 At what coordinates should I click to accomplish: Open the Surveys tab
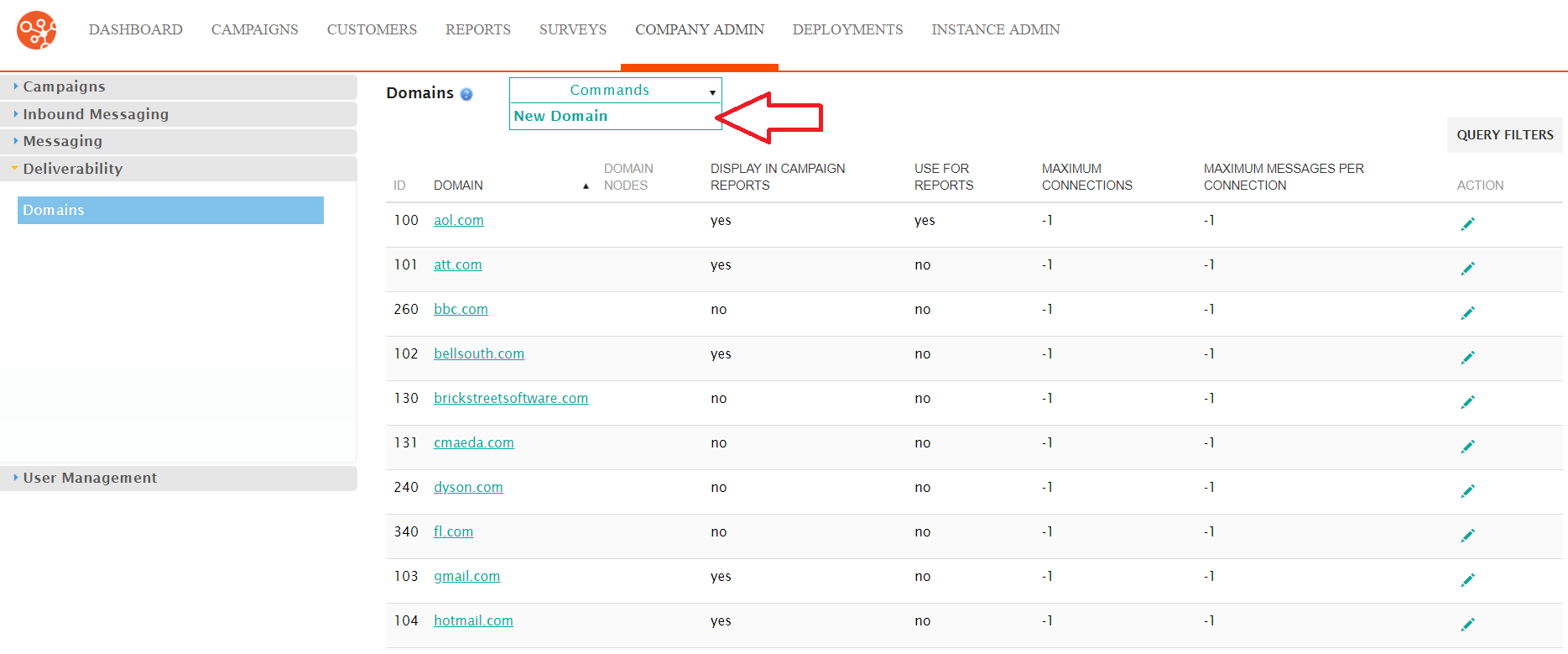573,29
